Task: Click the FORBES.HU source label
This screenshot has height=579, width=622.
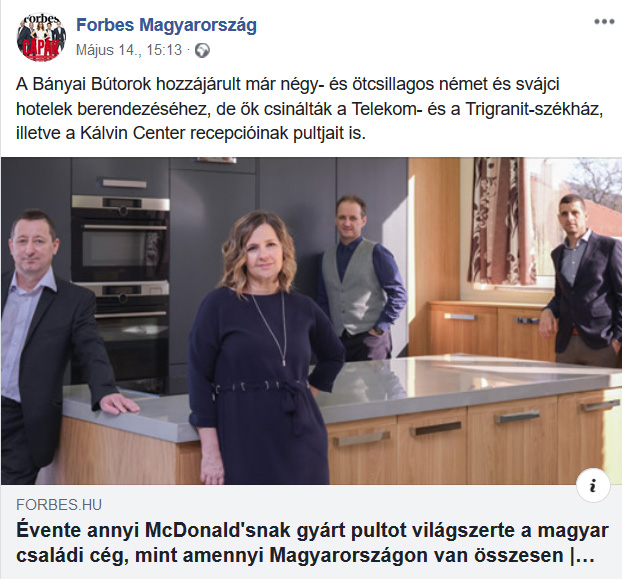Action: (59, 504)
